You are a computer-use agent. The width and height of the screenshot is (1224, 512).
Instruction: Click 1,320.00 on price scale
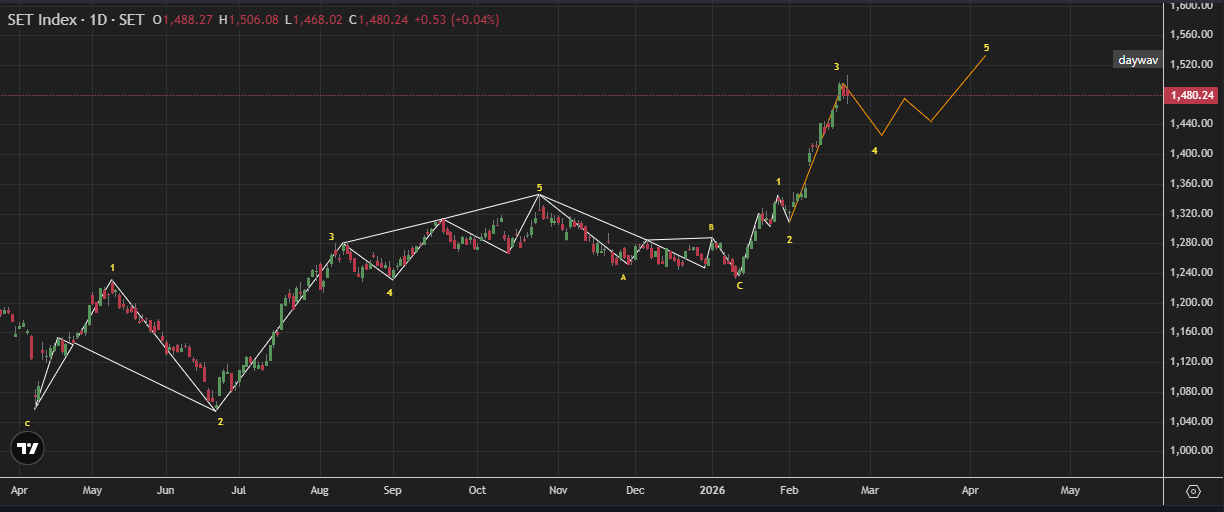click(1191, 214)
